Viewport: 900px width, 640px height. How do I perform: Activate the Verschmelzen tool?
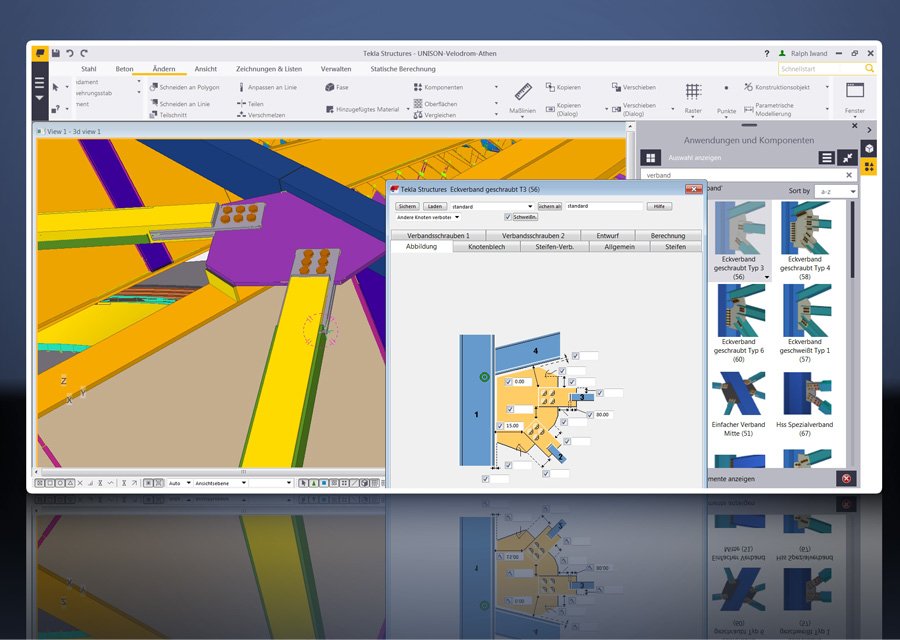click(261, 115)
